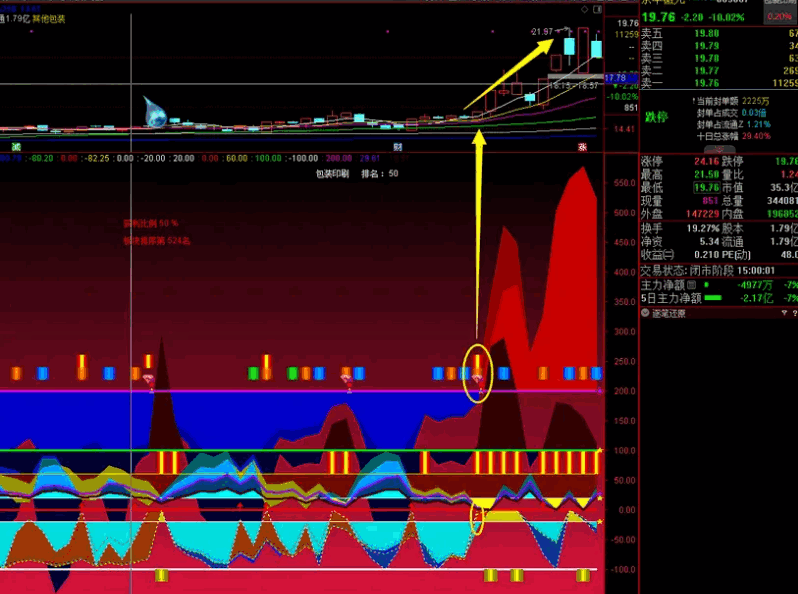
Task: Click the 封单占成交 0.03倍 value
Action: click(755, 113)
